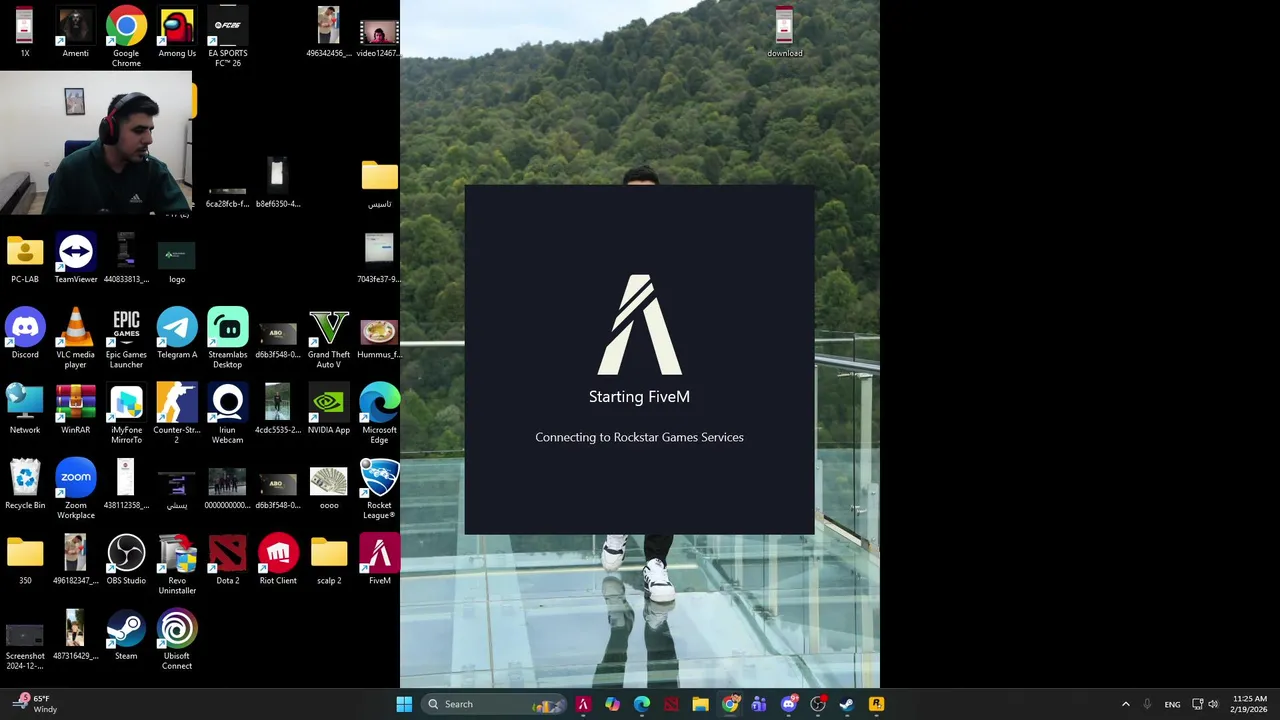Open the Steam desktop shortcut
The height and width of the screenshot is (720, 1280).
click(126, 636)
